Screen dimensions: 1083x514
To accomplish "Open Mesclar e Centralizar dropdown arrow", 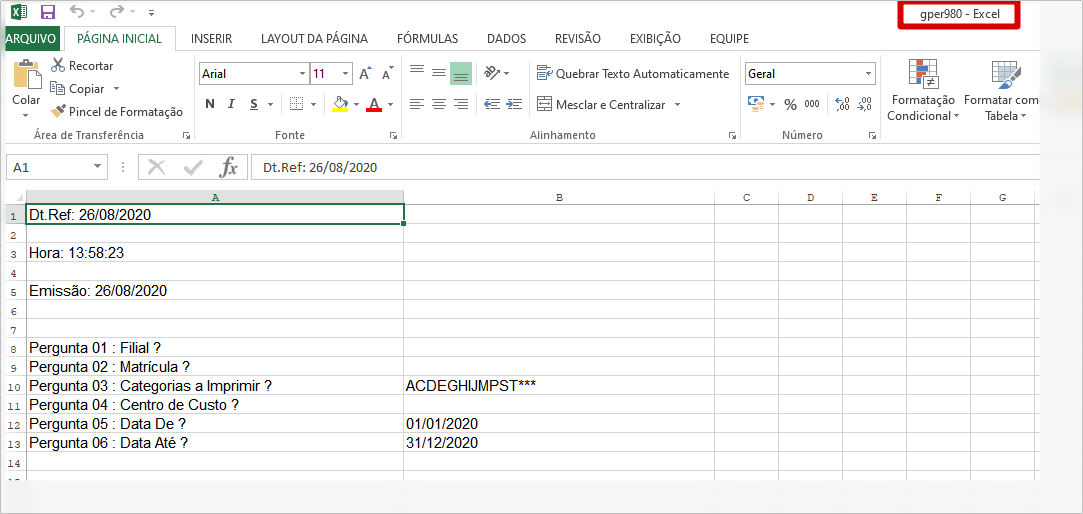I will [x=678, y=105].
